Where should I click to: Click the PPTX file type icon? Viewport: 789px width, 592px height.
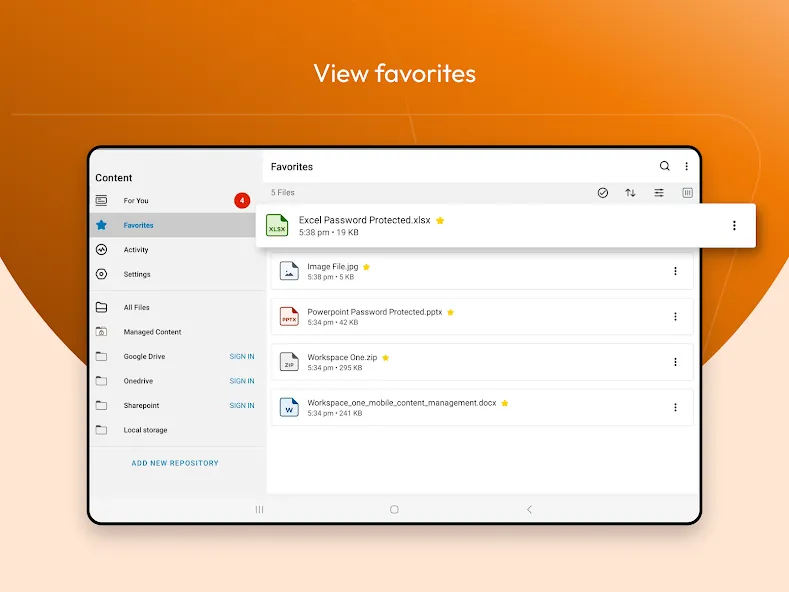click(289, 316)
